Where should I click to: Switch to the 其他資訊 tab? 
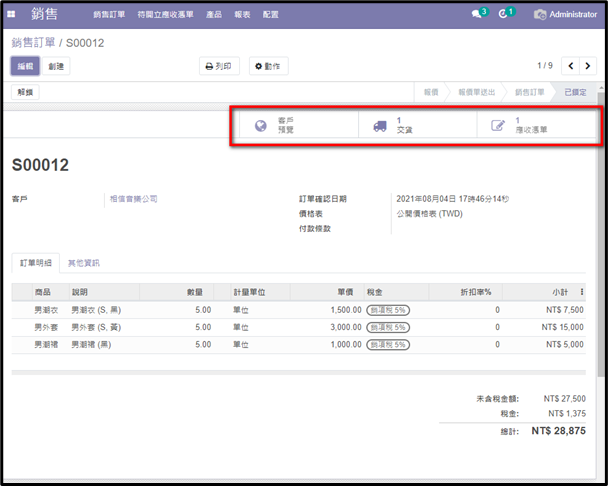[84, 263]
